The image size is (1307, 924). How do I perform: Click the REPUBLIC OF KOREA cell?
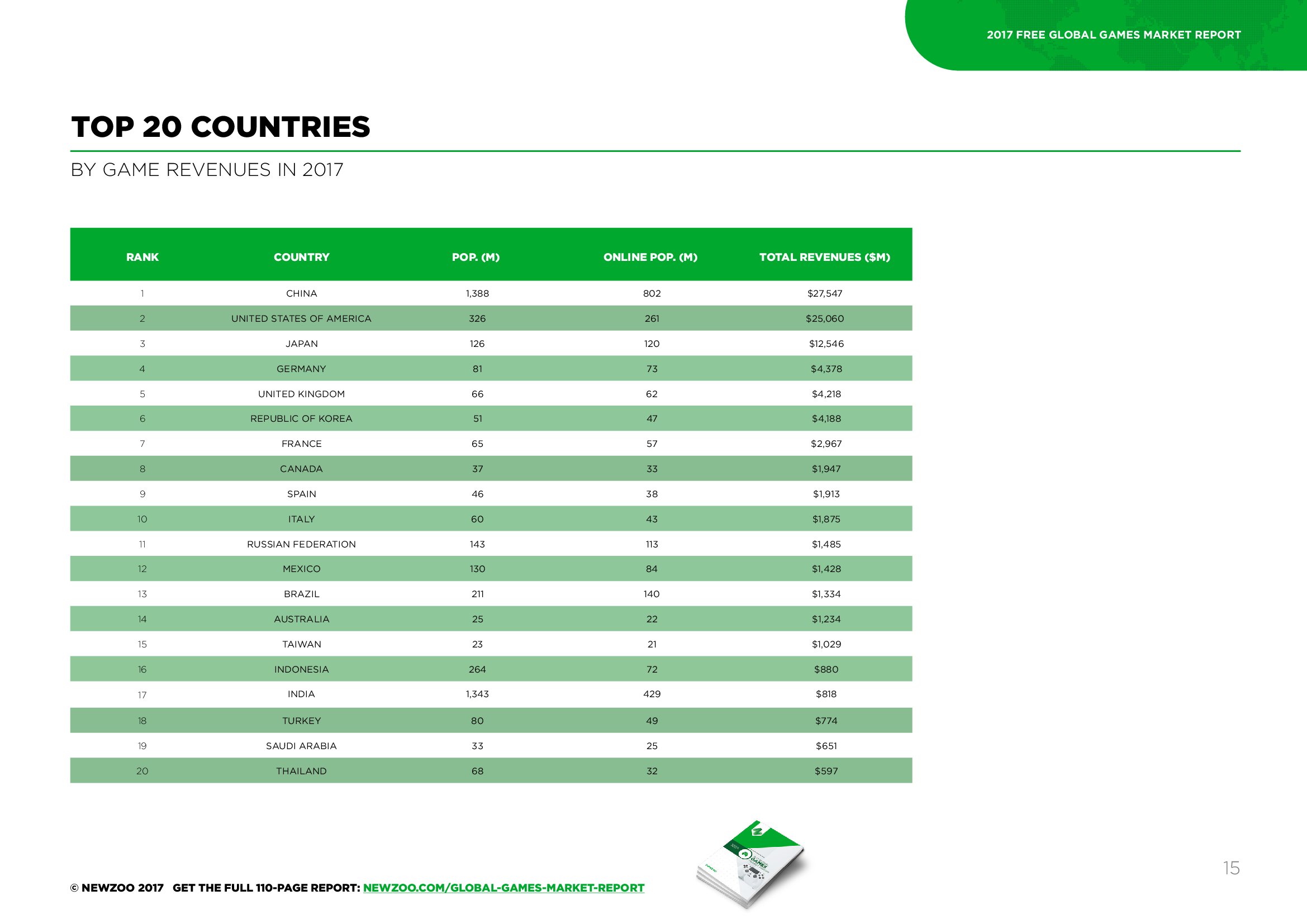(x=301, y=418)
